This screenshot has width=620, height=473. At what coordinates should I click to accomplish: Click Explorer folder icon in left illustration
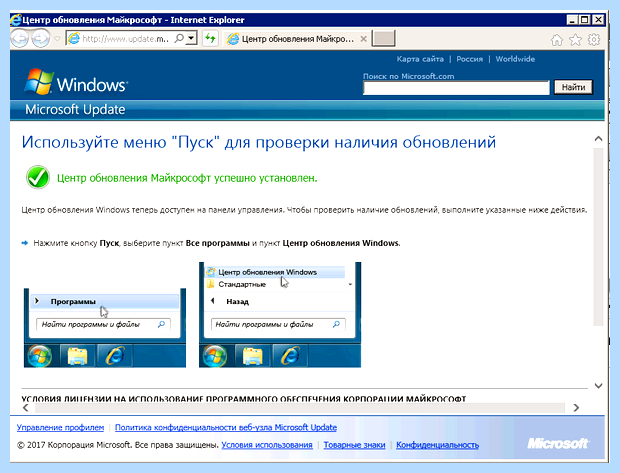tap(78, 356)
